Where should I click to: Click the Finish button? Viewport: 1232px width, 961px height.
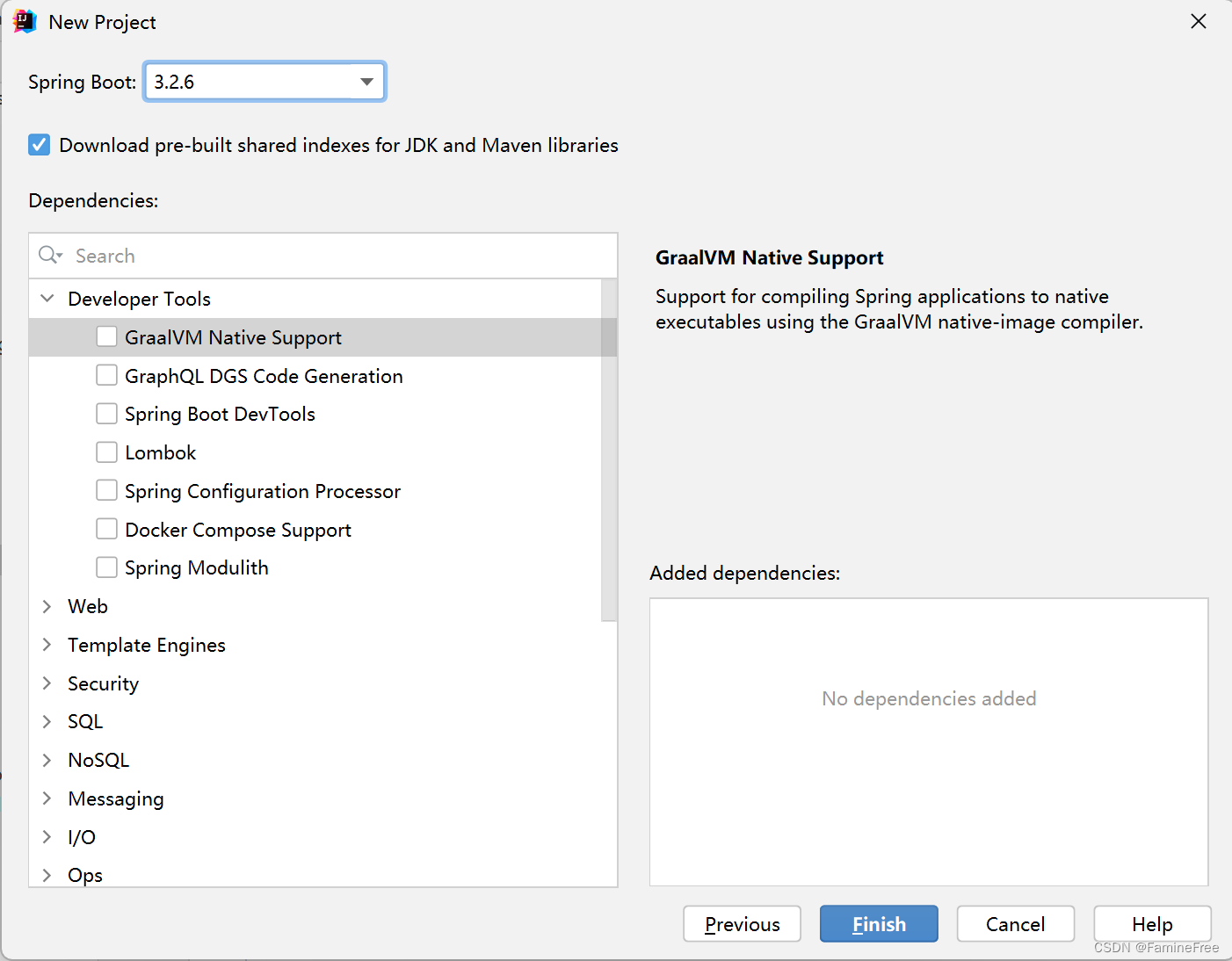point(879,924)
